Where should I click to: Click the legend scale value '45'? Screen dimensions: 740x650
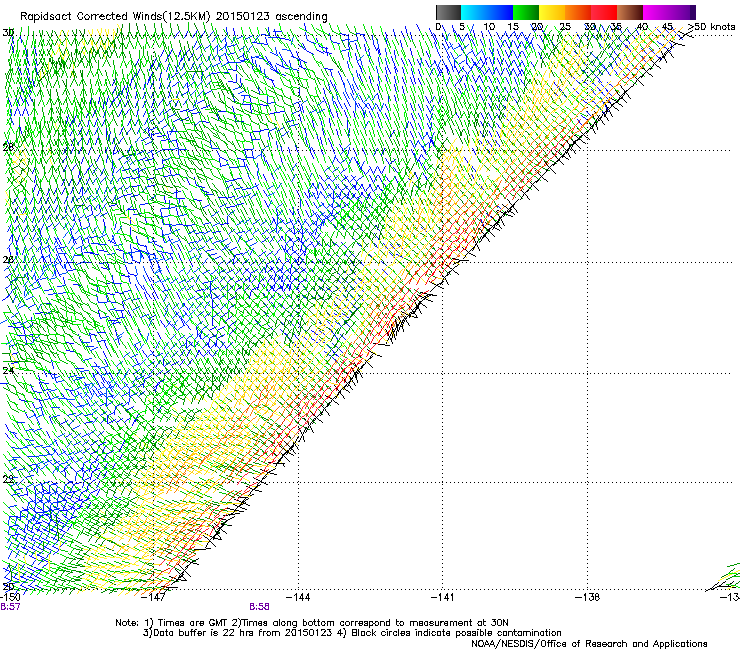click(667, 27)
